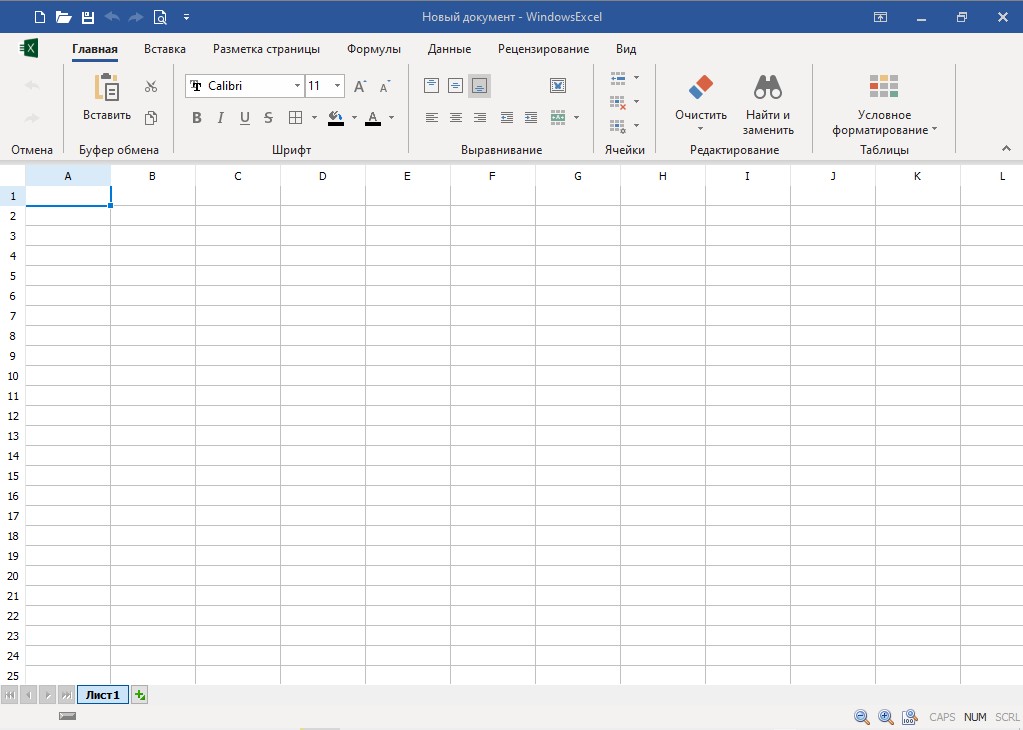The image size is (1023, 730).
Task: Click the zoom out magnifier in status bar
Action: (x=861, y=717)
